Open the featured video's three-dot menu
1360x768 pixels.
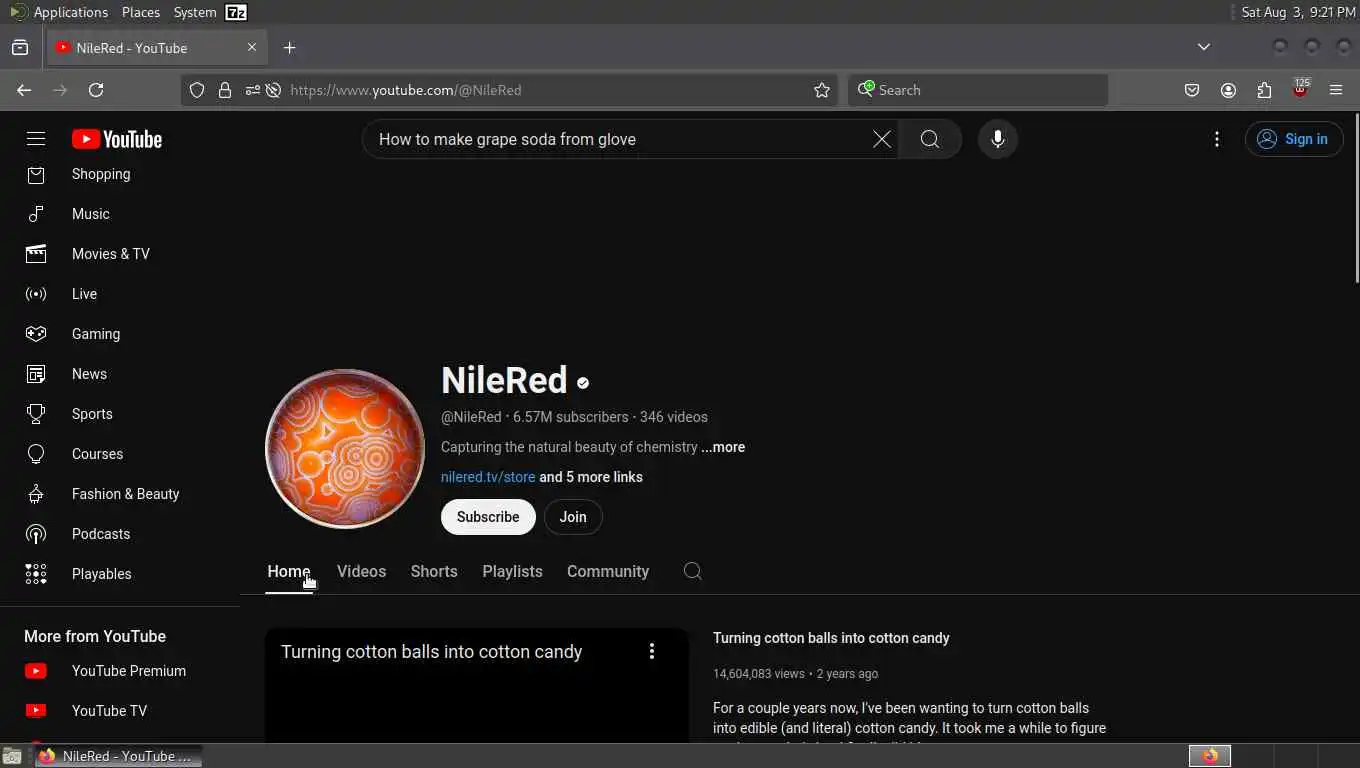(652, 651)
